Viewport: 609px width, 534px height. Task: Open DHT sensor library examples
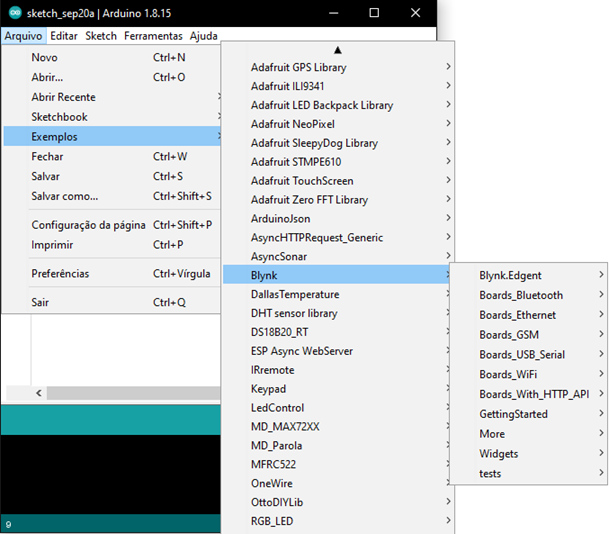[336, 313]
